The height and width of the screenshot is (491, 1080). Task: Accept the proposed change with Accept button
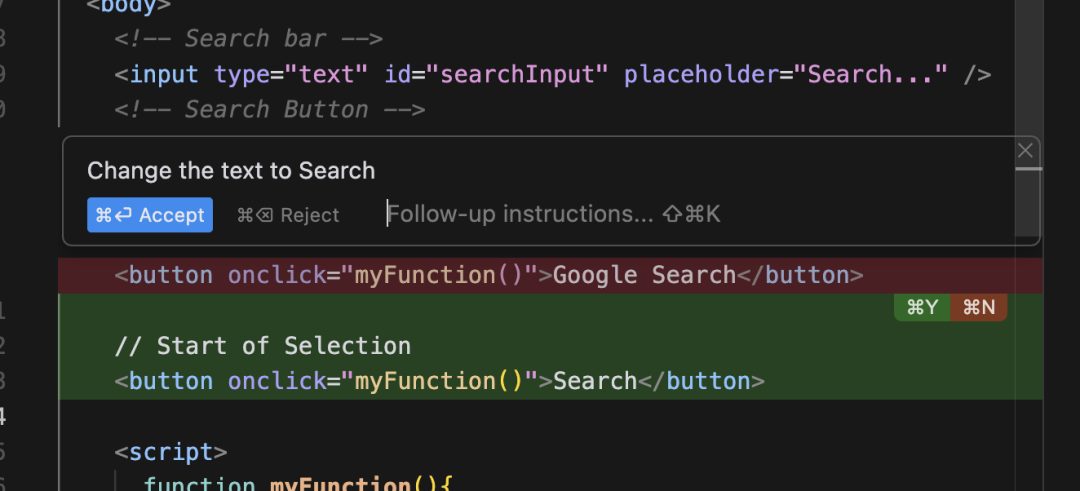coord(150,215)
